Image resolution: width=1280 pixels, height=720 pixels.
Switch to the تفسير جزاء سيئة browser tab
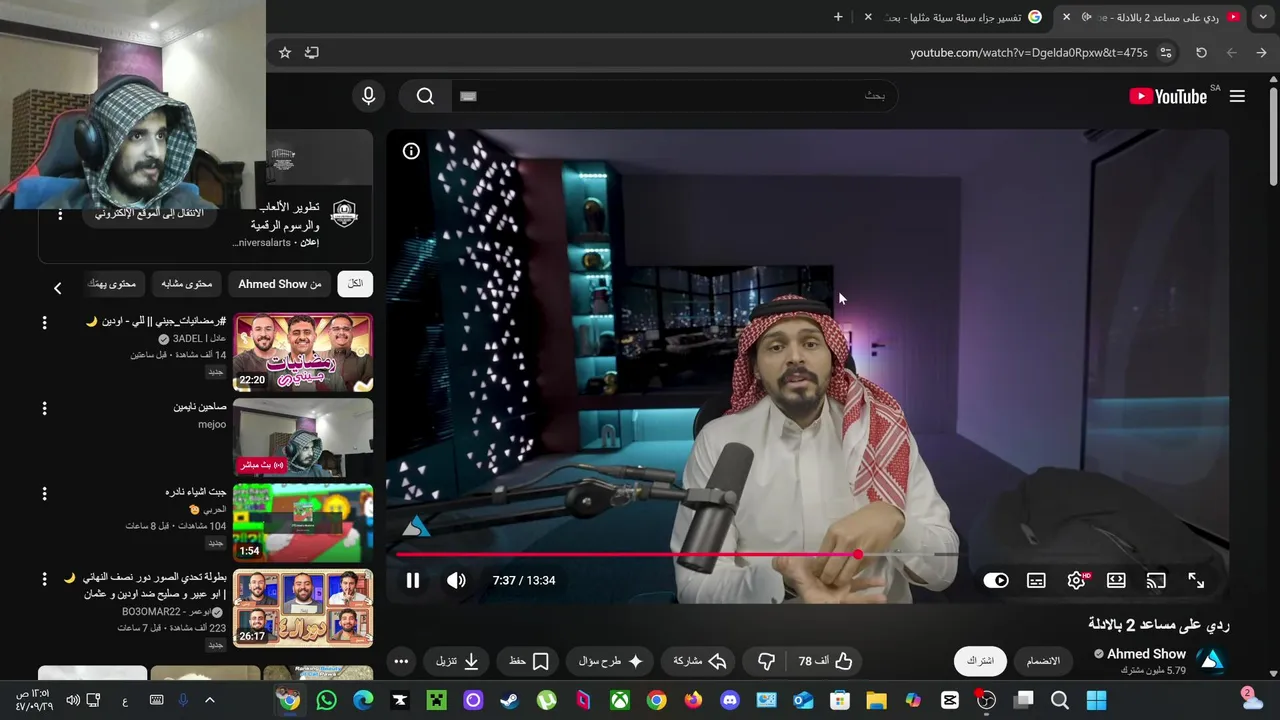coord(964,17)
